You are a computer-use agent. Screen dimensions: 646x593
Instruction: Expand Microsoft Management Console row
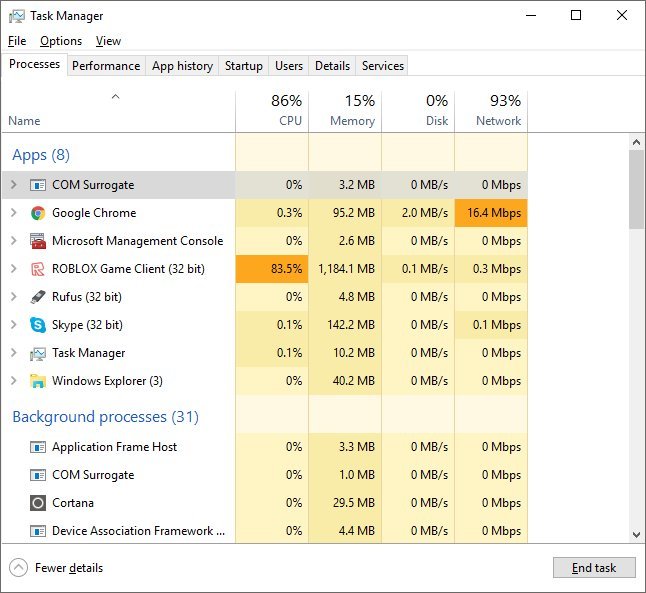[x=14, y=241]
